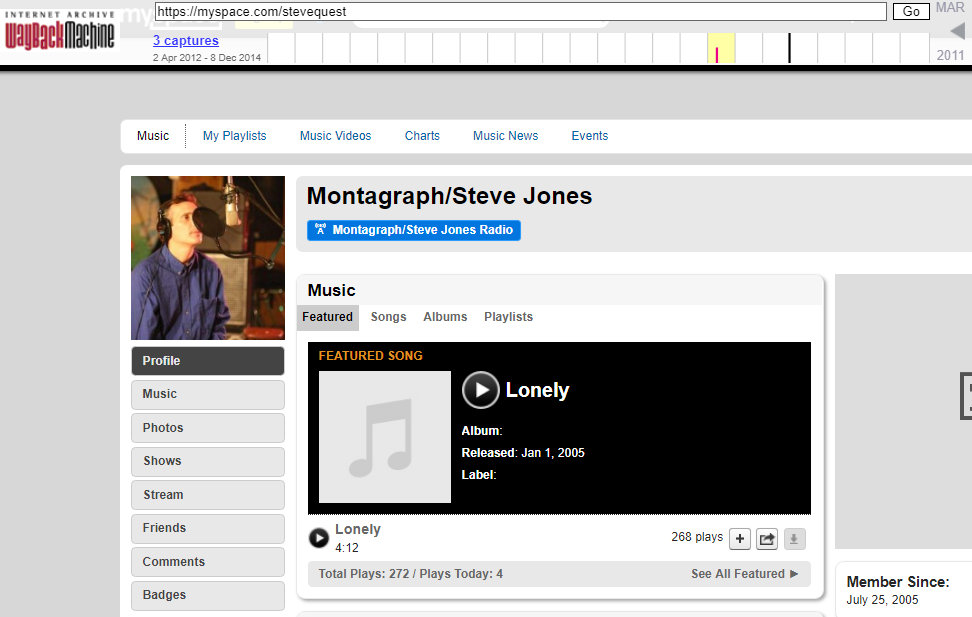Go to Events
The image size is (972, 617).
click(x=590, y=136)
